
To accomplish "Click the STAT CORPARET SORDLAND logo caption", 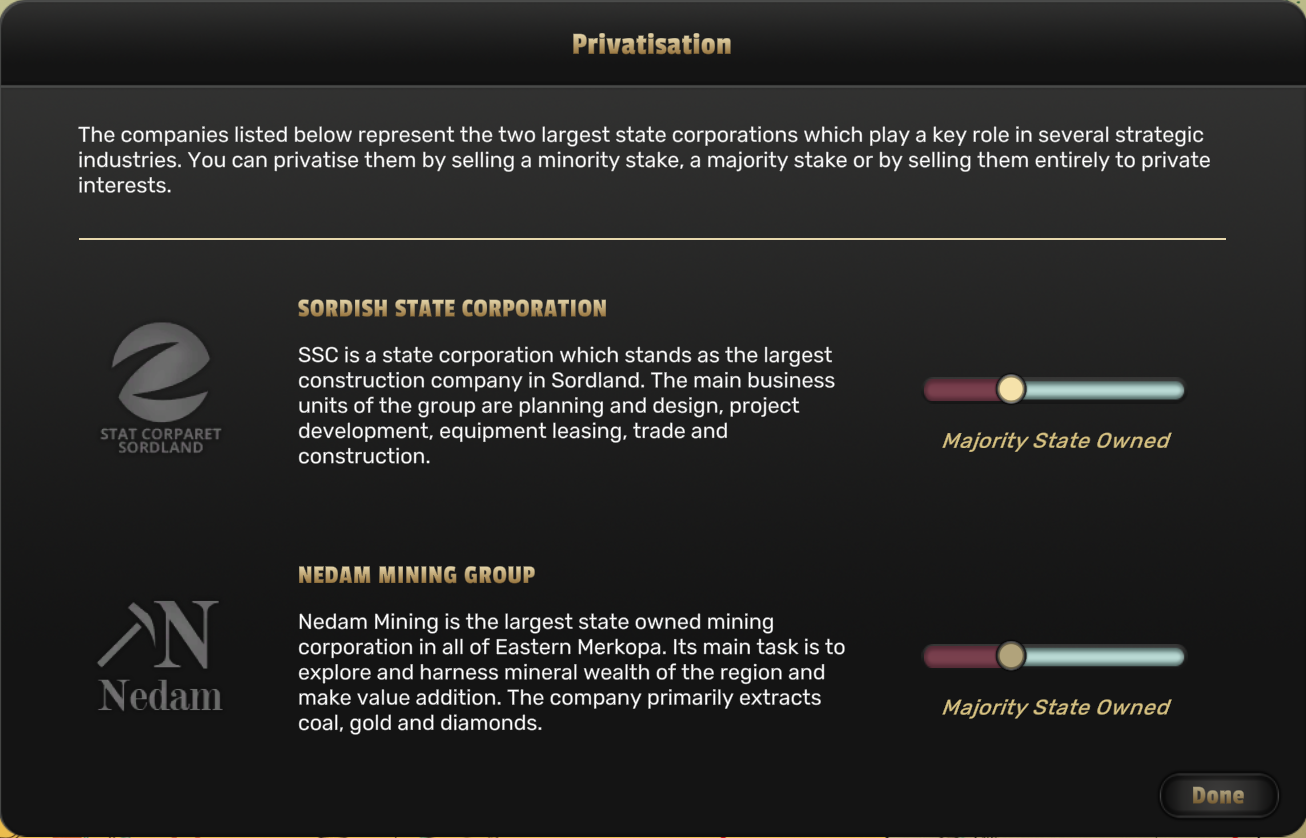I will 160,441.
